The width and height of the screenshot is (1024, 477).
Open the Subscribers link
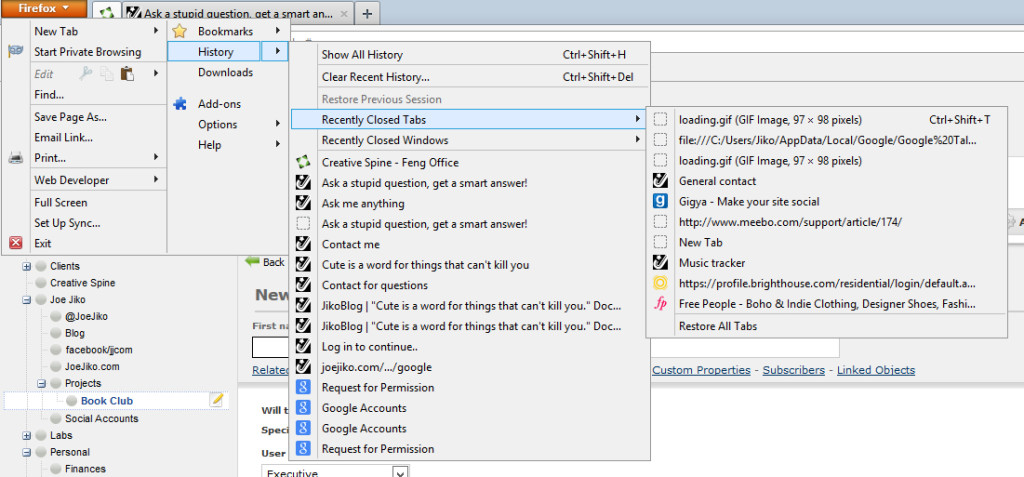coord(793,370)
